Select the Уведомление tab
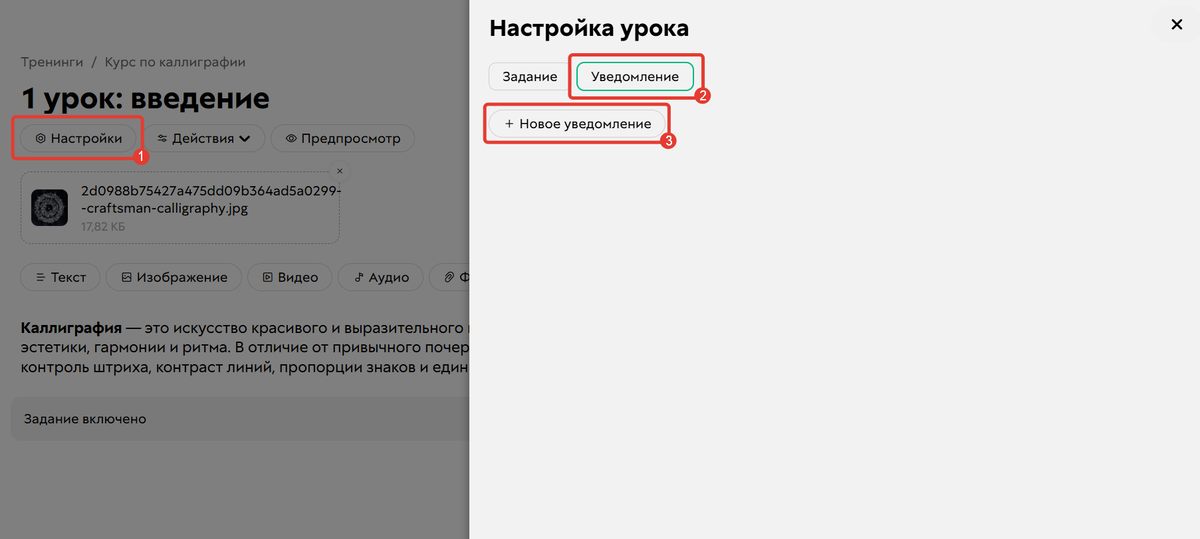 (635, 77)
